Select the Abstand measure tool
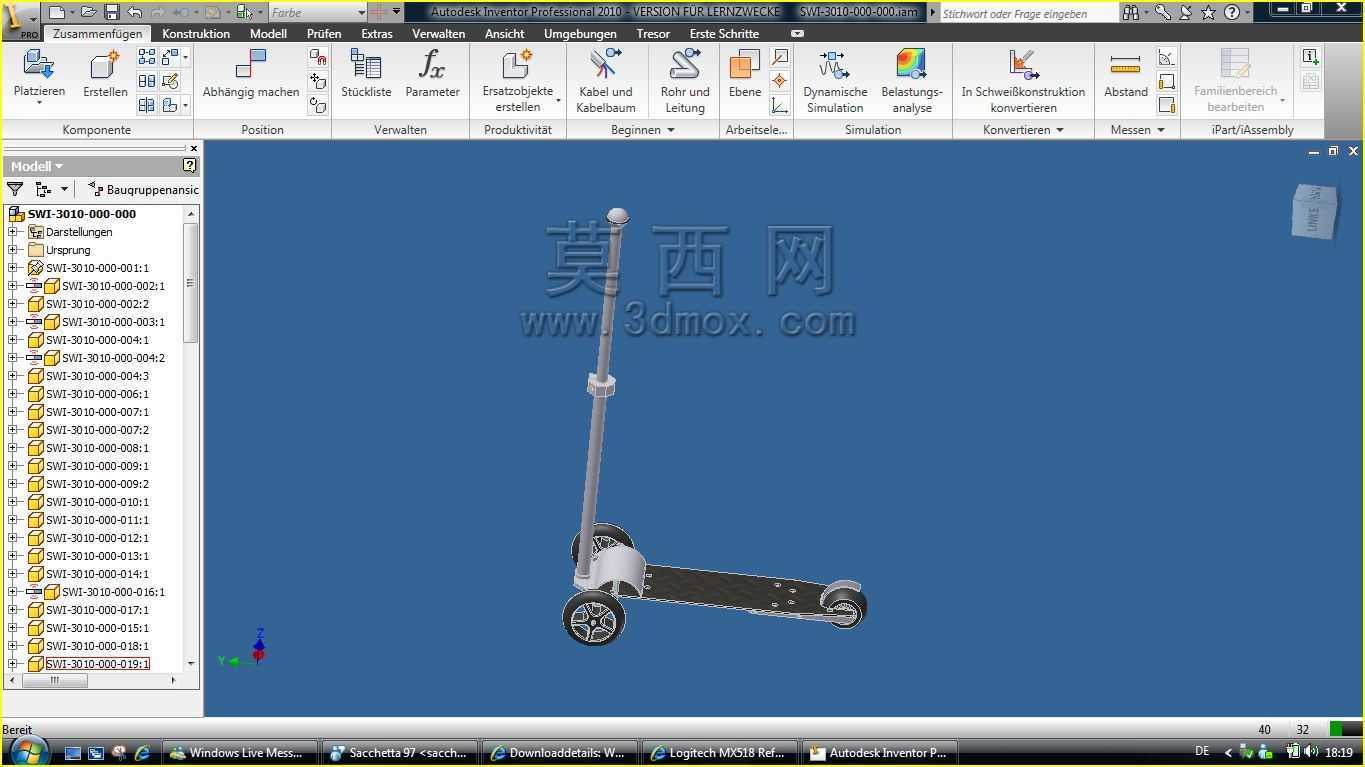This screenshot has height=767, width=1365. click(x=1126, y=74)
